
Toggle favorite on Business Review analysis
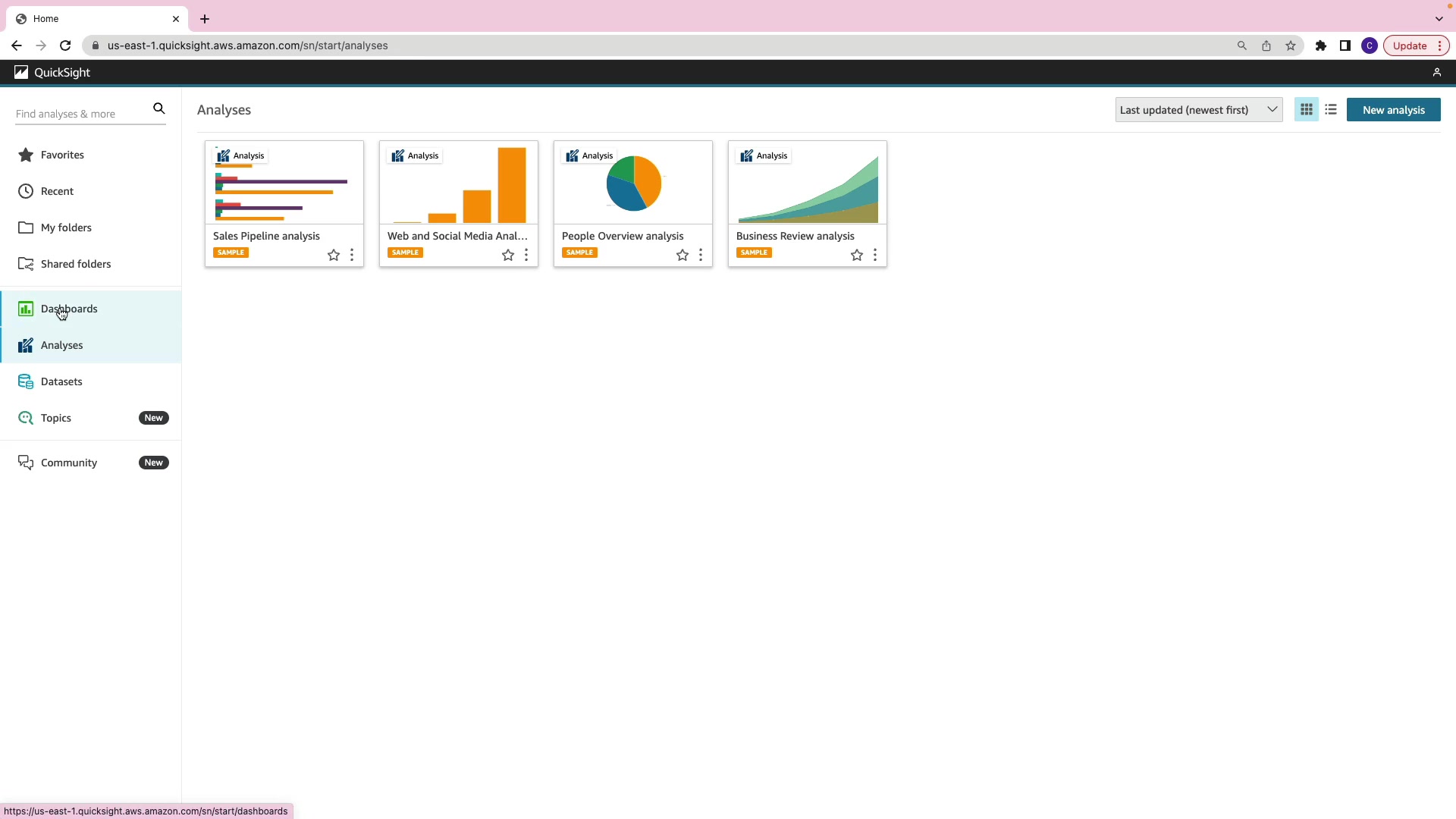coord(857,255)
